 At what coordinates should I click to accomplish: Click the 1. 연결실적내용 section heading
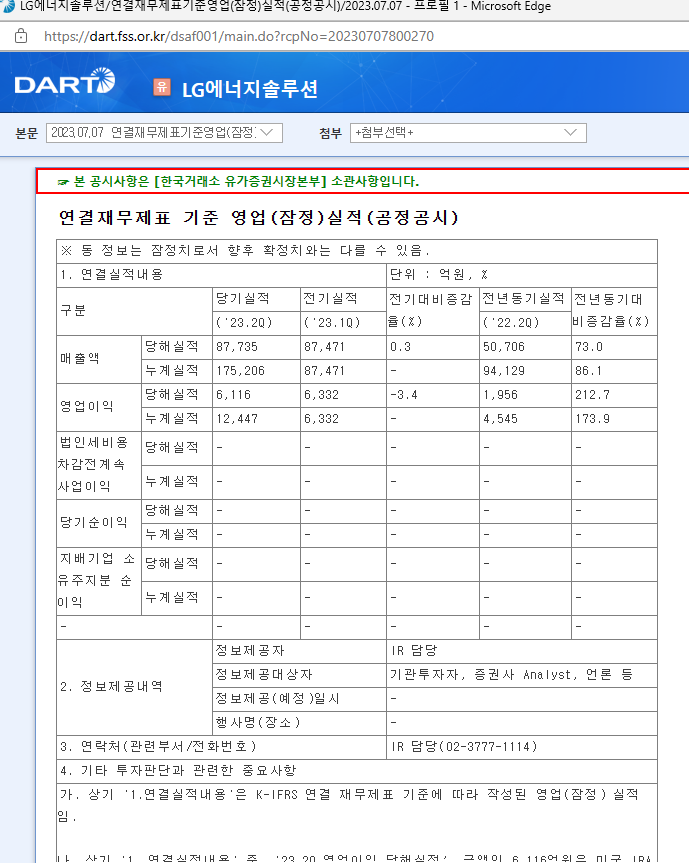click(x=111, y=275)
